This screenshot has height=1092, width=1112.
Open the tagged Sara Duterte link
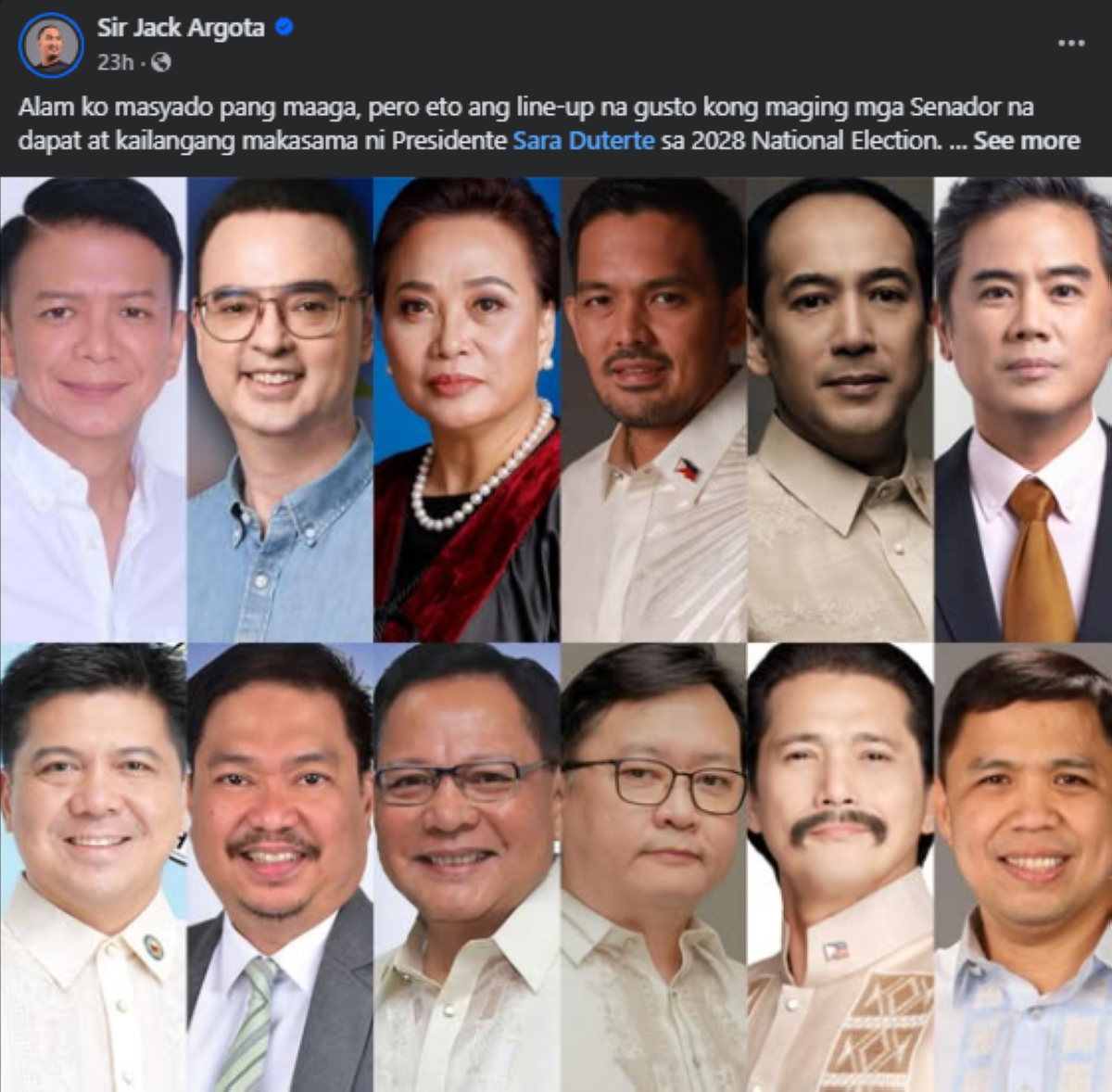(584, 141)
